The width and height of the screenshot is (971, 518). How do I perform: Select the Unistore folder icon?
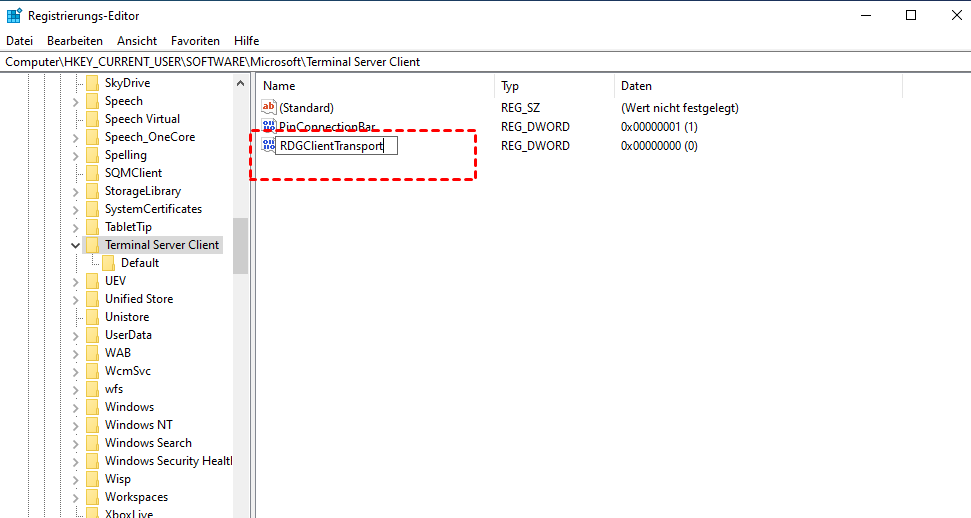[x=92, y=317]
